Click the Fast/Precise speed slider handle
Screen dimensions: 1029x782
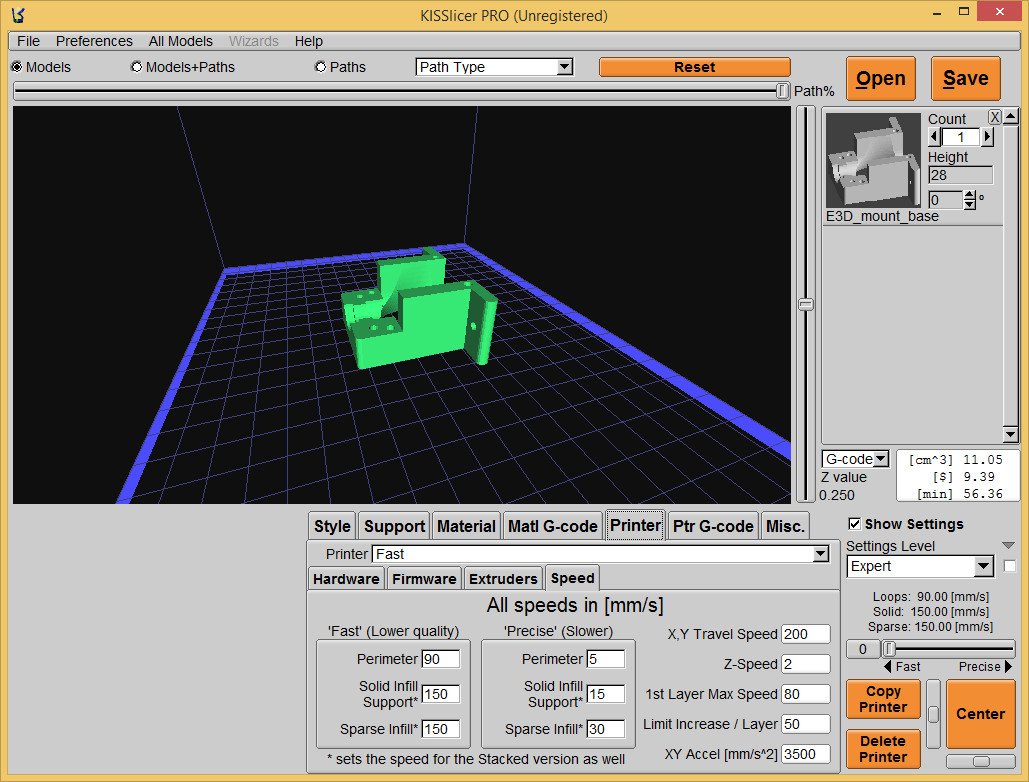(x=887, y=649)
